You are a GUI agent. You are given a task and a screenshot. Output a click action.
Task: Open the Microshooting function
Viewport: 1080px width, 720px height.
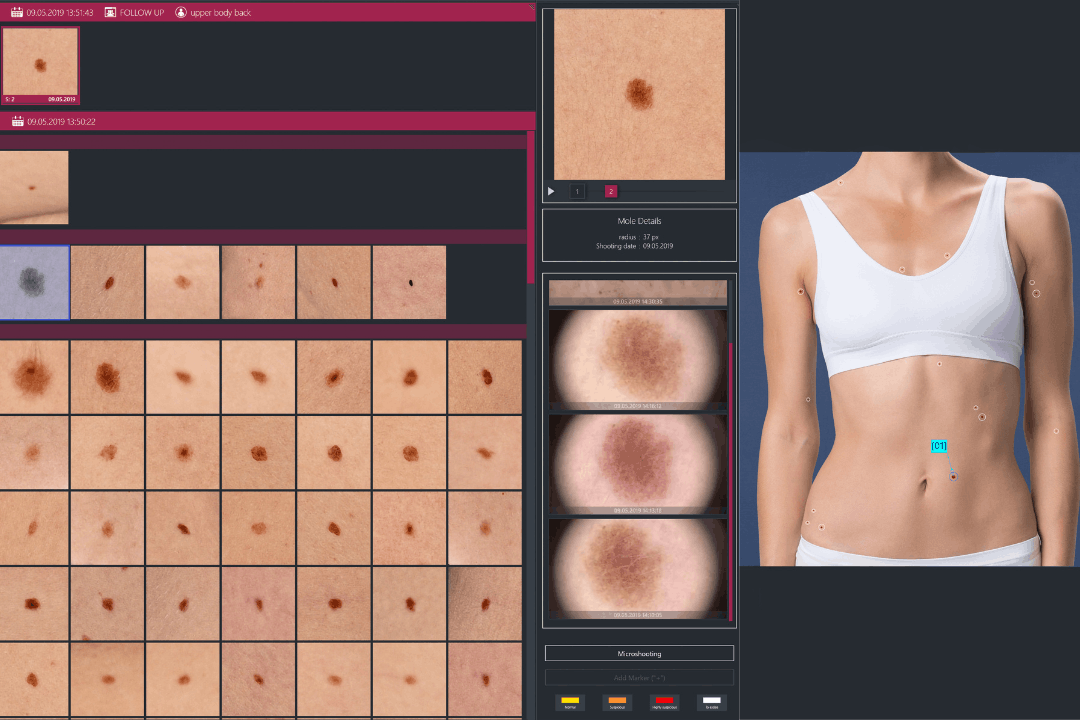(639, 653)
